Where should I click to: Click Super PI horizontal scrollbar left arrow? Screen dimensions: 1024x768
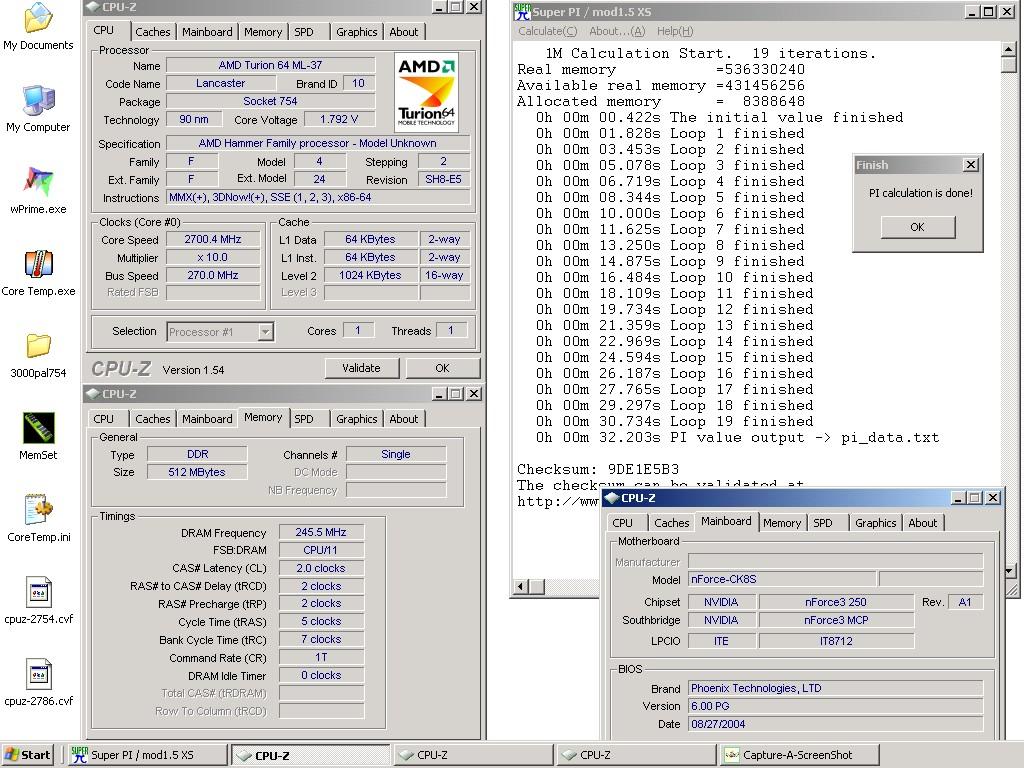pos(521,586)
